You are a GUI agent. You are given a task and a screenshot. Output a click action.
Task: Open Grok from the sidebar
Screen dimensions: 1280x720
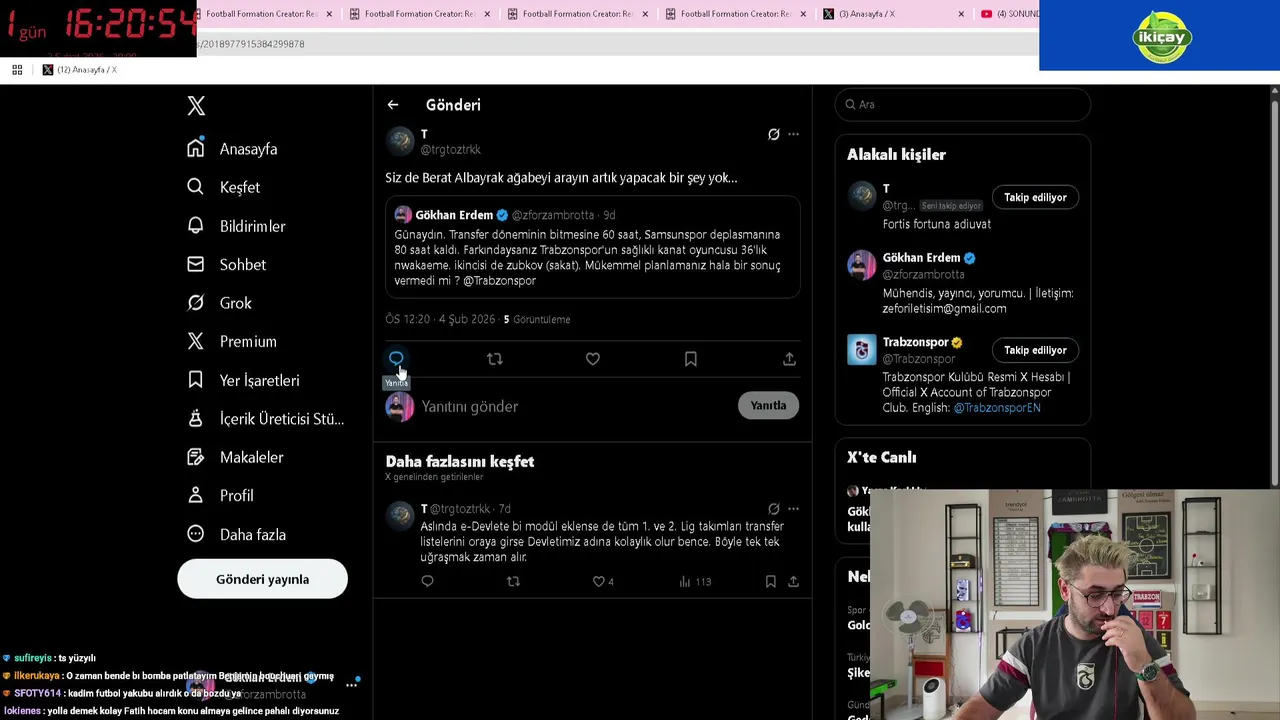219,303
